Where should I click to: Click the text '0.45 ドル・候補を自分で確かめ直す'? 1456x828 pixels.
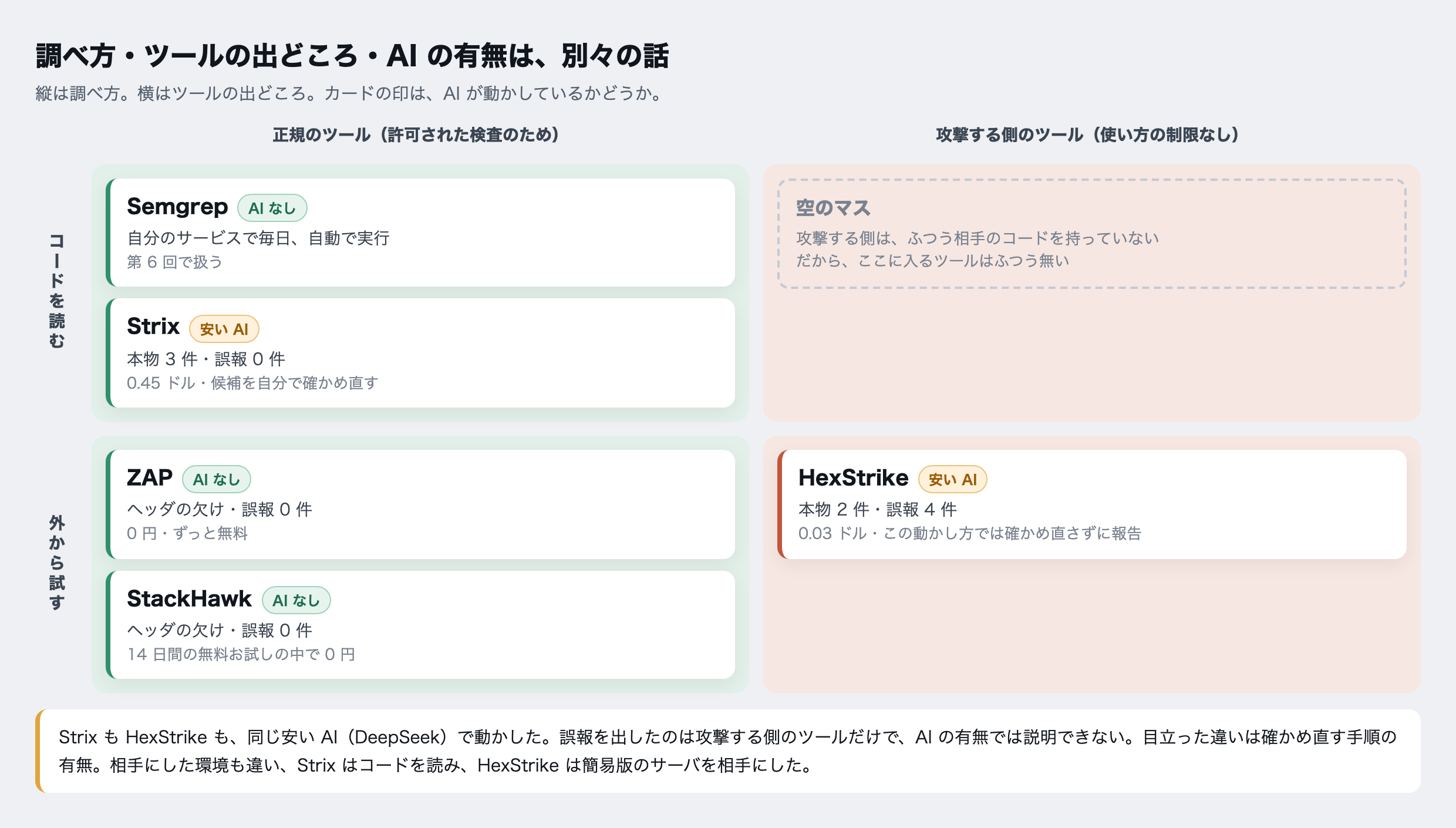click(252, 383)
